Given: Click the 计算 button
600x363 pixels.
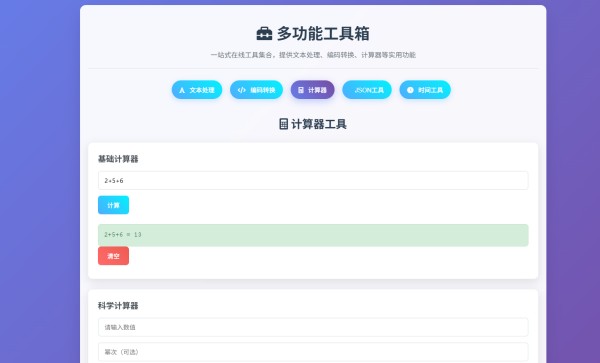Looking at the screenshot, I should (113, 205).
